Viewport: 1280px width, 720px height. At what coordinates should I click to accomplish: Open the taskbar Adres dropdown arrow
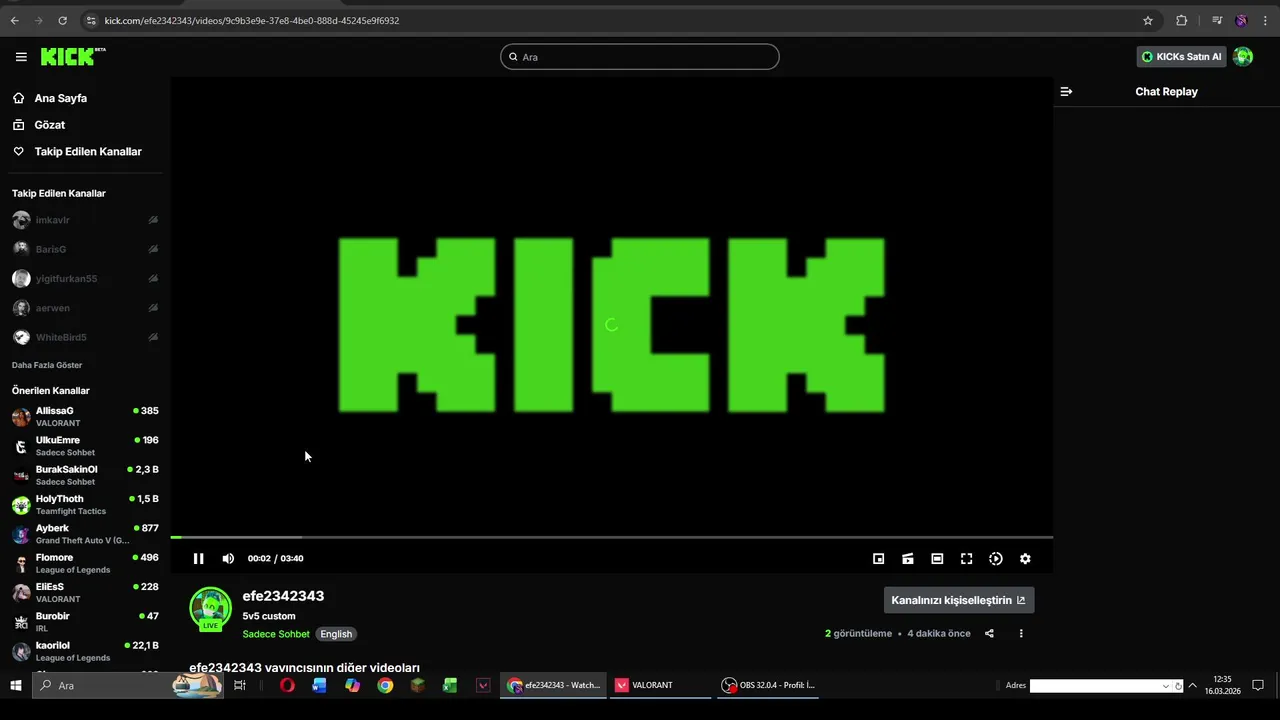[1165, 686]
